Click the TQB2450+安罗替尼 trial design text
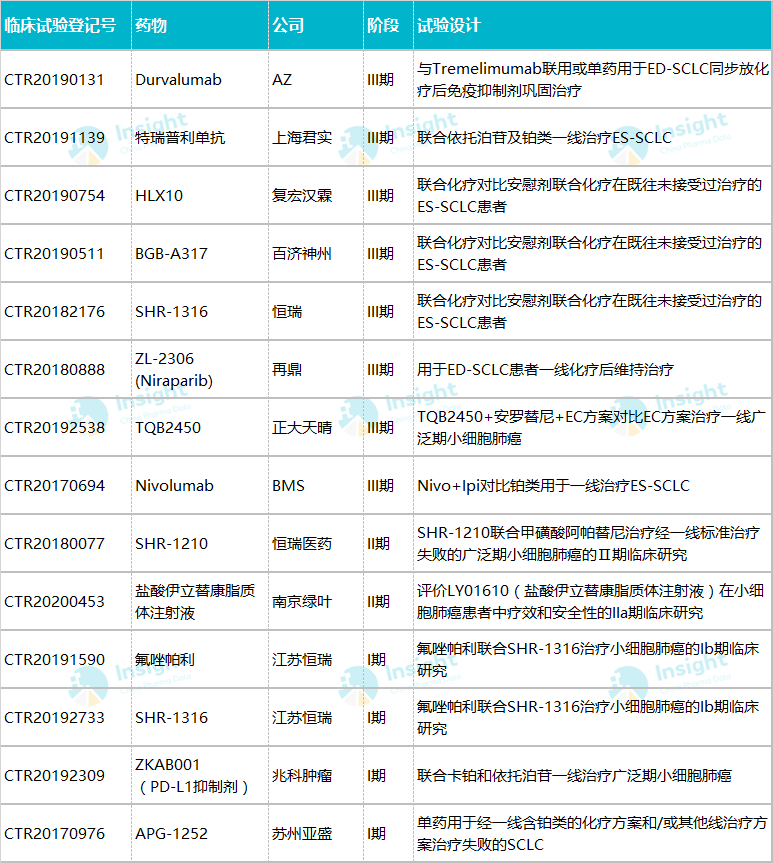 pos(591,428)
